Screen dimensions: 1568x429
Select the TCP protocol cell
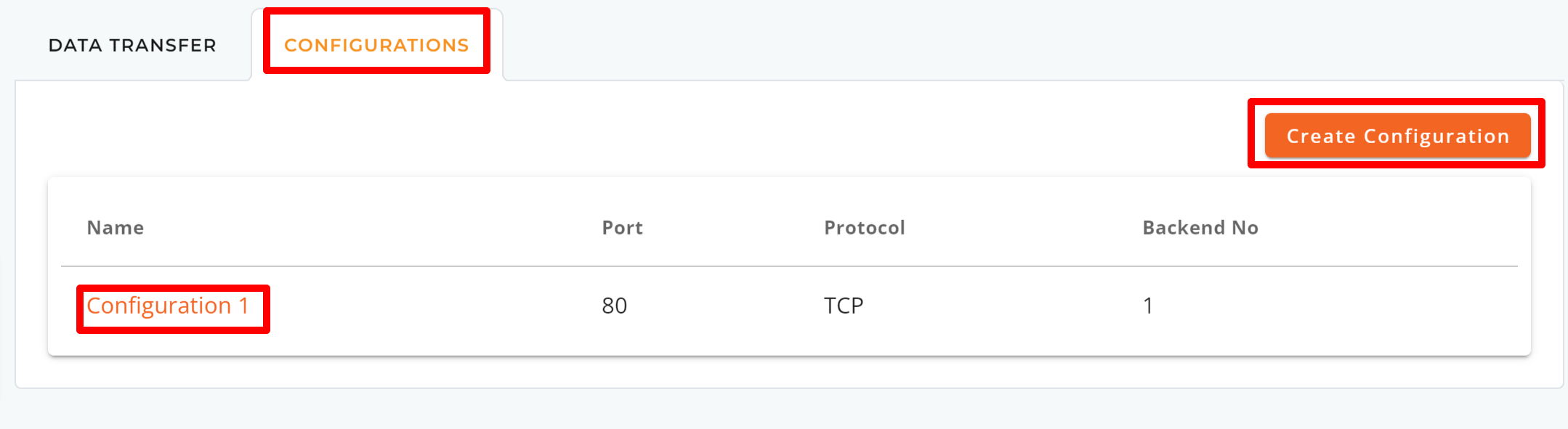(x=844, y=306)
